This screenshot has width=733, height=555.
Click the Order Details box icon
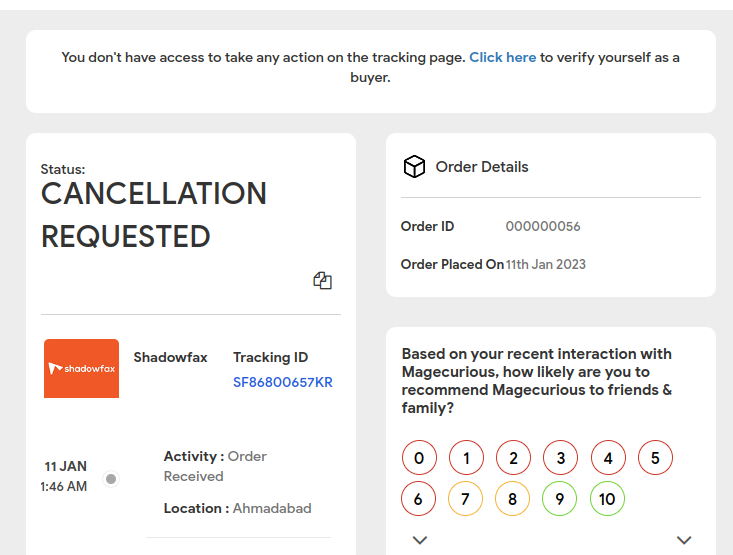(414, 167)
